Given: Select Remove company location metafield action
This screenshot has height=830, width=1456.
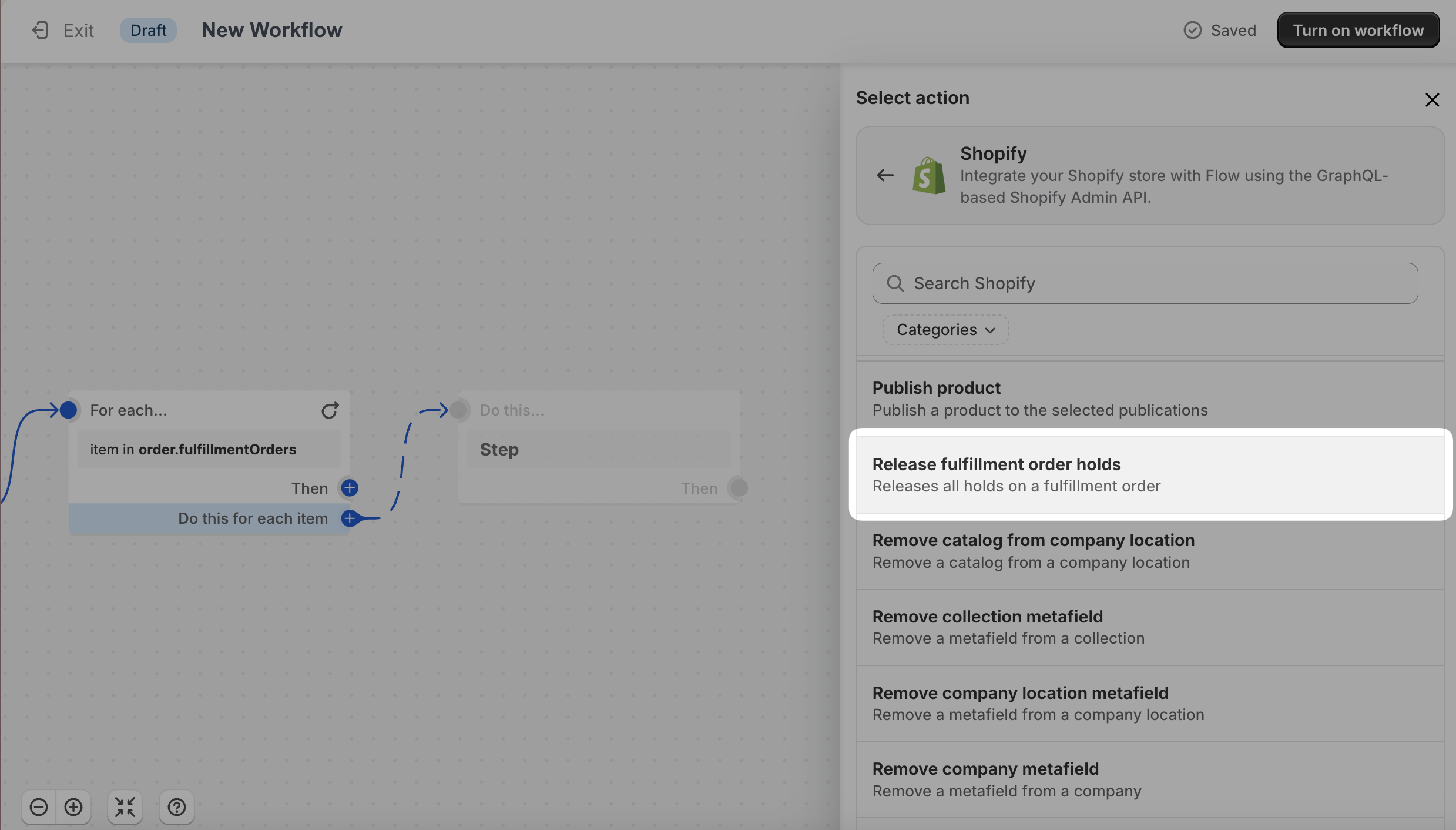Looking at the screenshot, I should pos(1150,704).
